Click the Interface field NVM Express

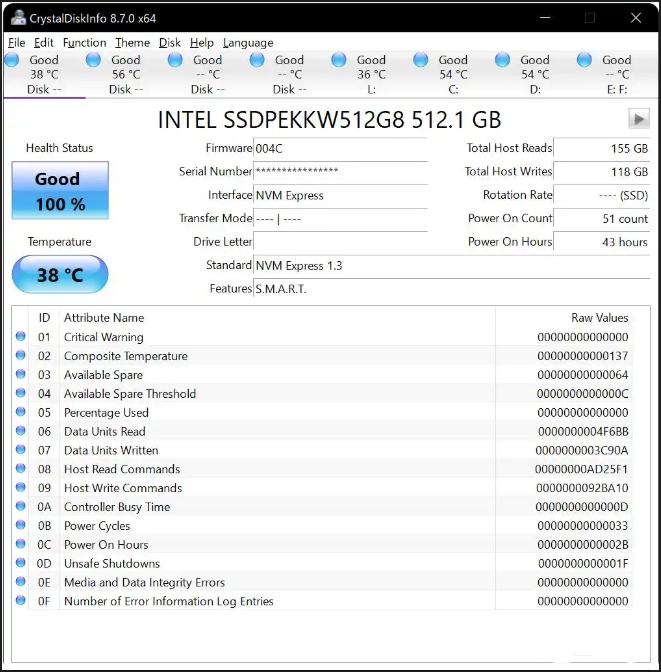pos(340,195)
